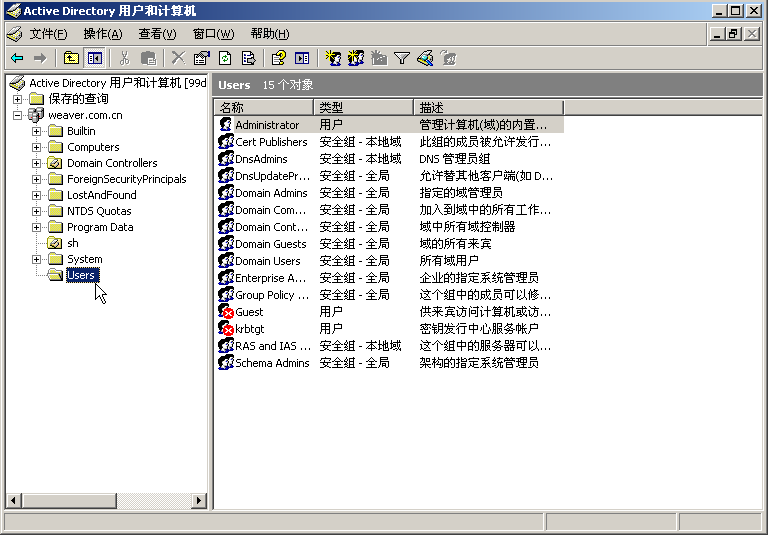The image size is (768, 535).
Task: Select the Domain Controllers tree item
Action: (112, 163)
